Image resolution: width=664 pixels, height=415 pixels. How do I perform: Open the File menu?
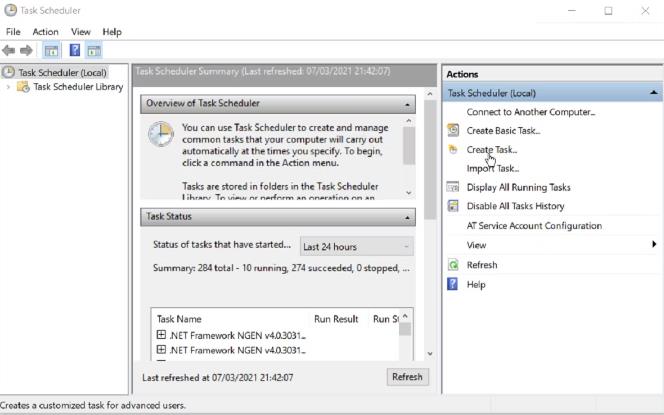[x=13, y=32]
